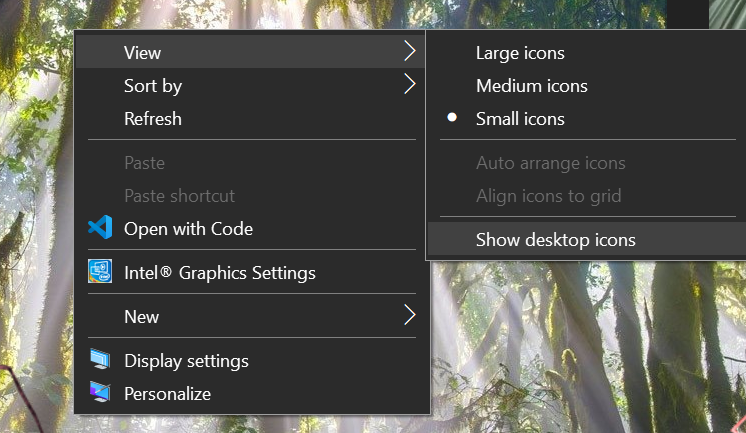This screenshot has height=433, width=746.
Task: Select the Paste shortcut entry
Action: click(x=179, y=196)
